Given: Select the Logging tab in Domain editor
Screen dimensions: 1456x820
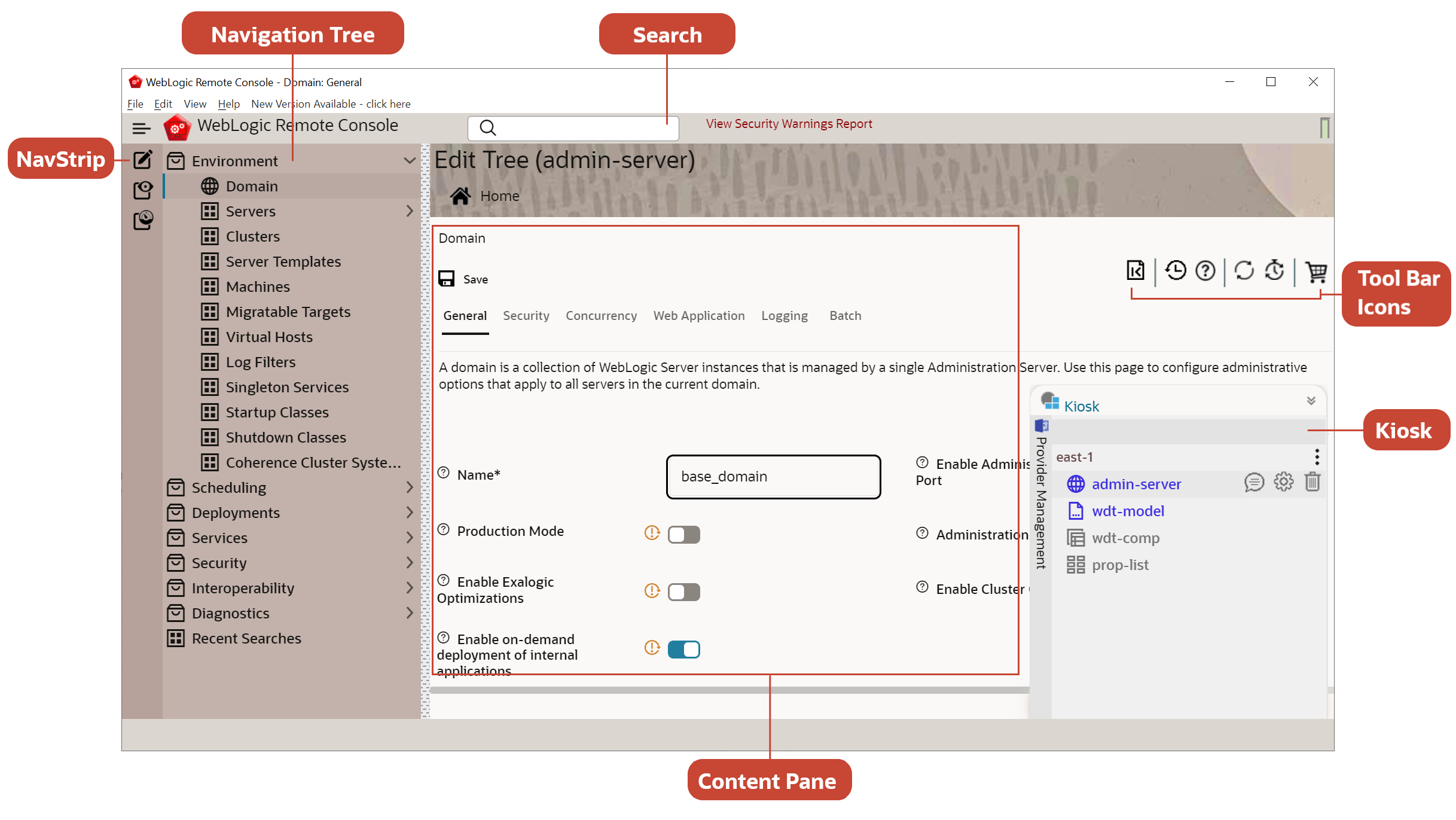Looking at the screenshot, I should pos(783,315).
